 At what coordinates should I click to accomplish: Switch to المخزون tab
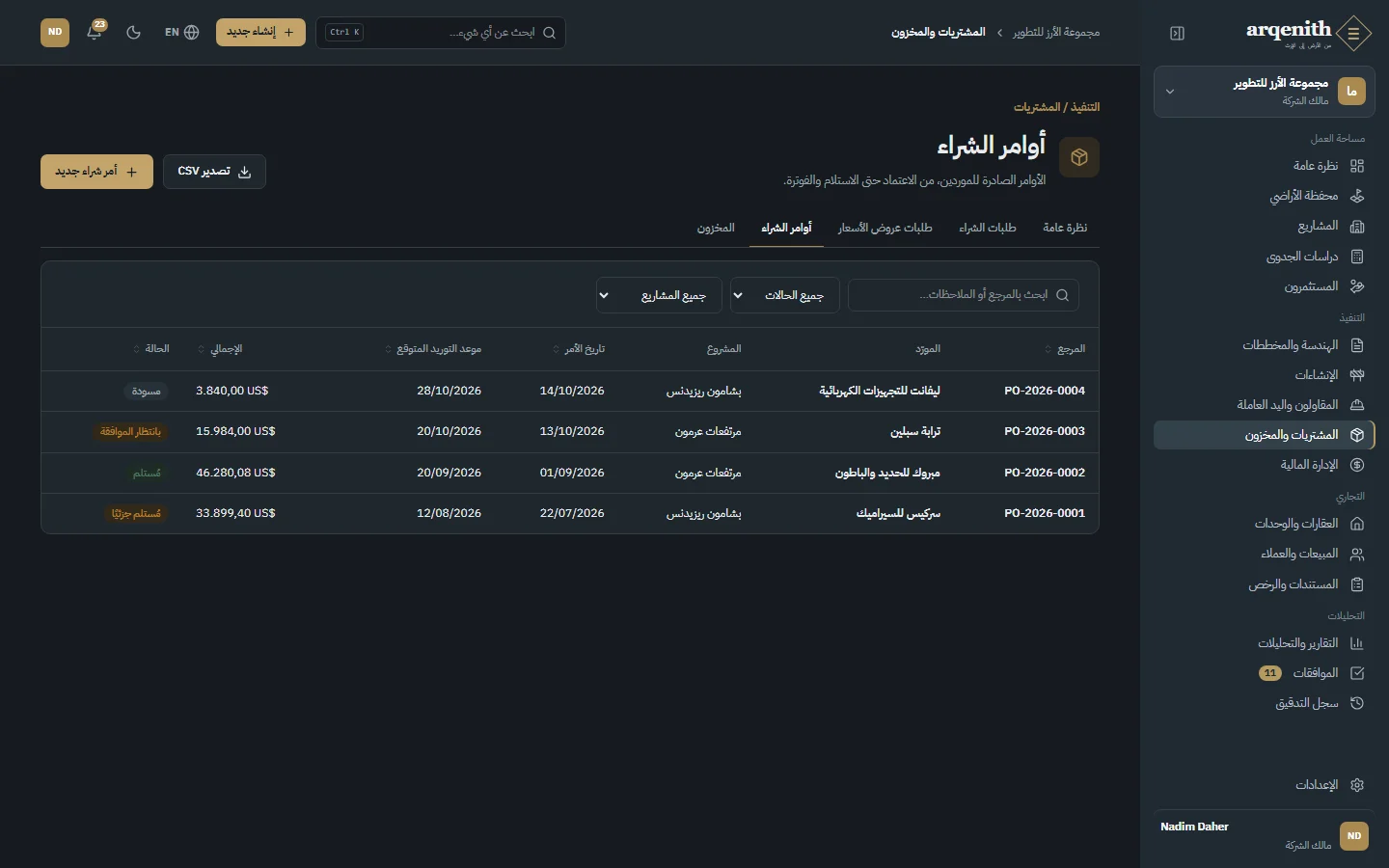pyautogui.click(x=716, y=228)
